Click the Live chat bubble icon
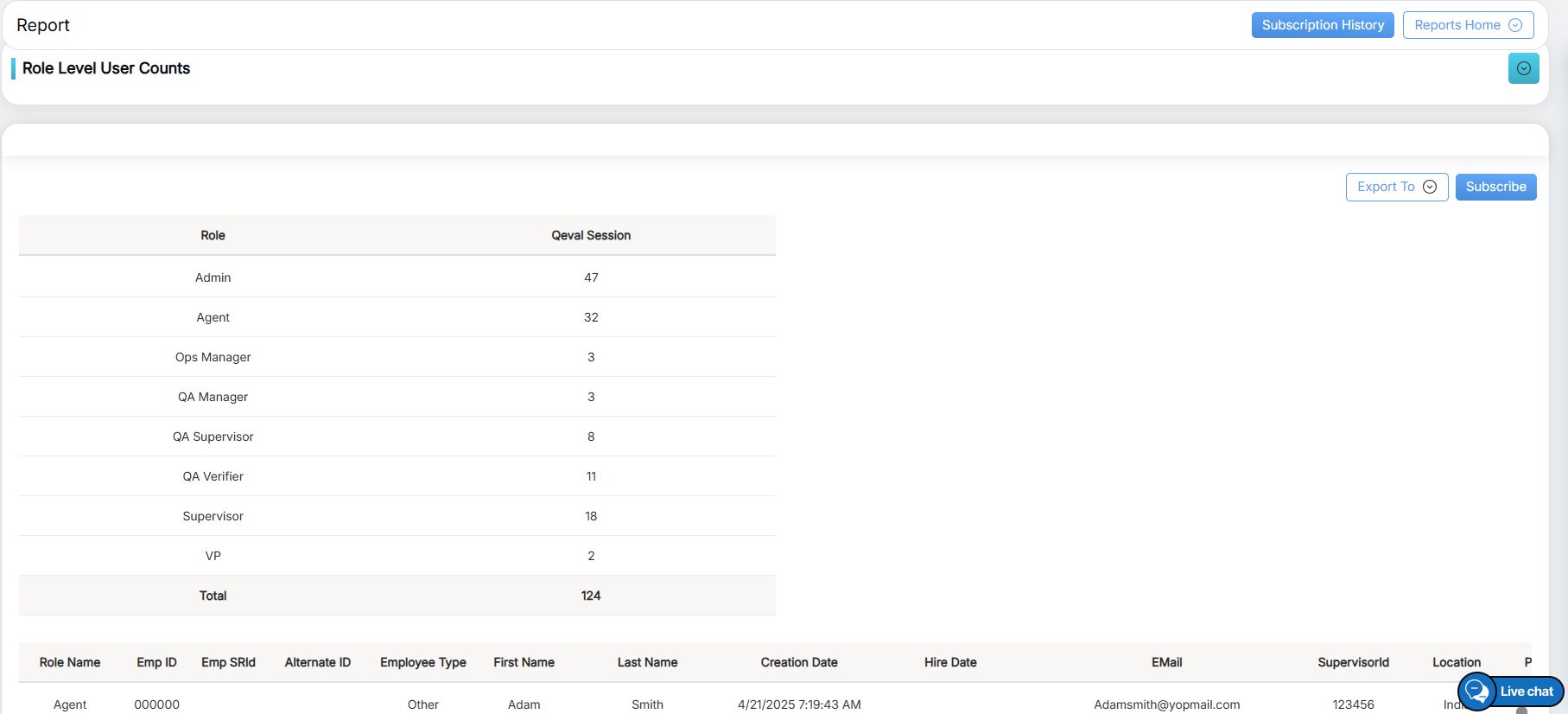The image size is (1568, 714). (x=1476, y=692)
